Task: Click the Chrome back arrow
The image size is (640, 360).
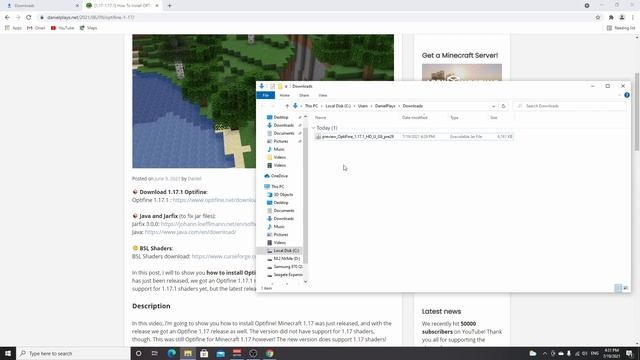Action: pyautogui.click(x=7, y=18)
